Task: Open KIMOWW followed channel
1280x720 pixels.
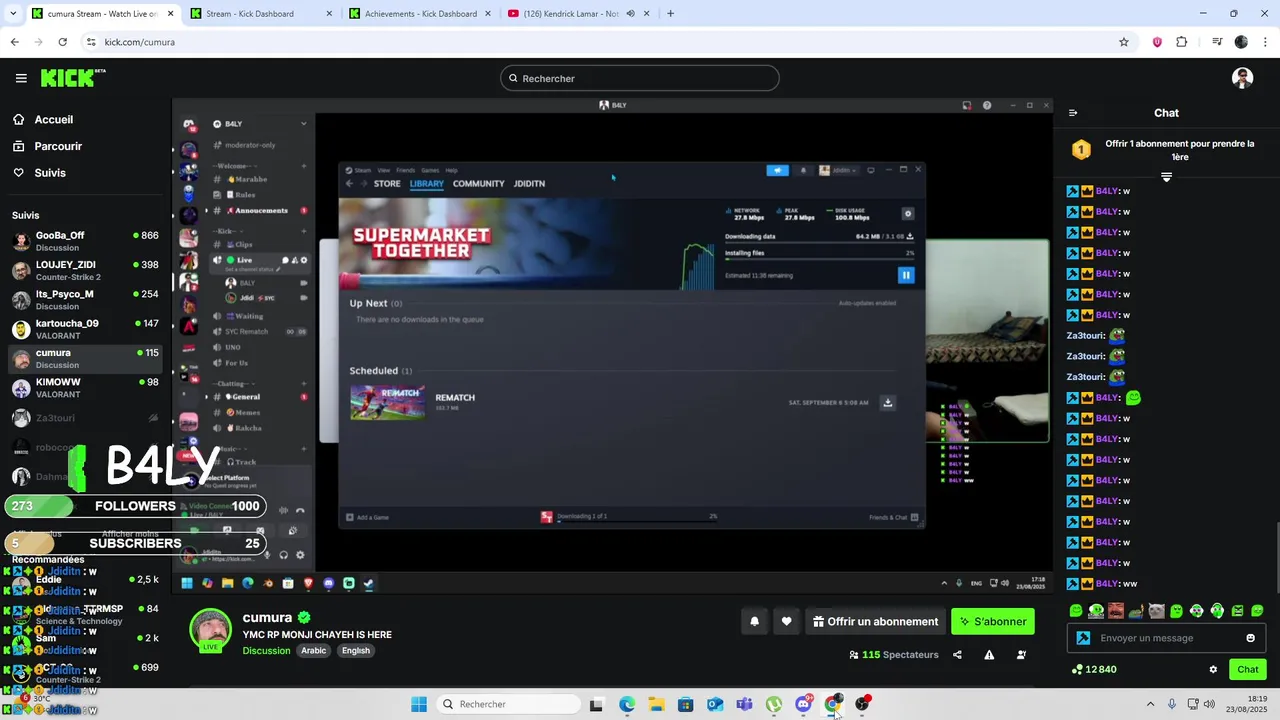Action: click(85, 388)
